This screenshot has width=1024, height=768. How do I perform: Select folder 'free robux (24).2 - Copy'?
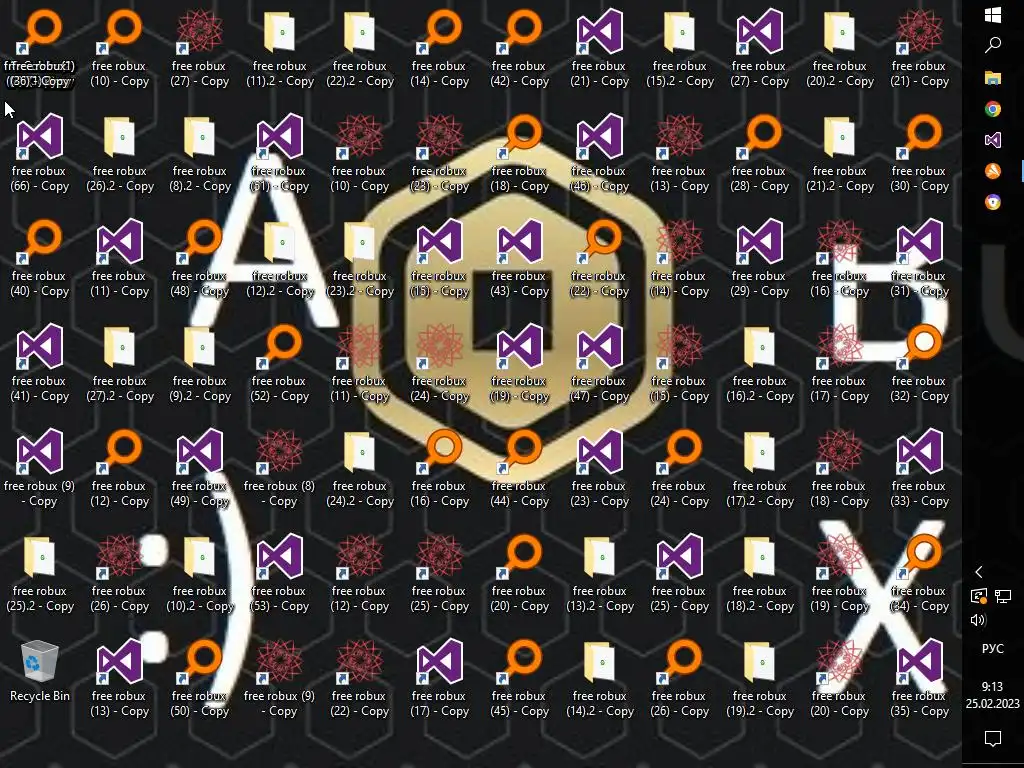point(360,469)
